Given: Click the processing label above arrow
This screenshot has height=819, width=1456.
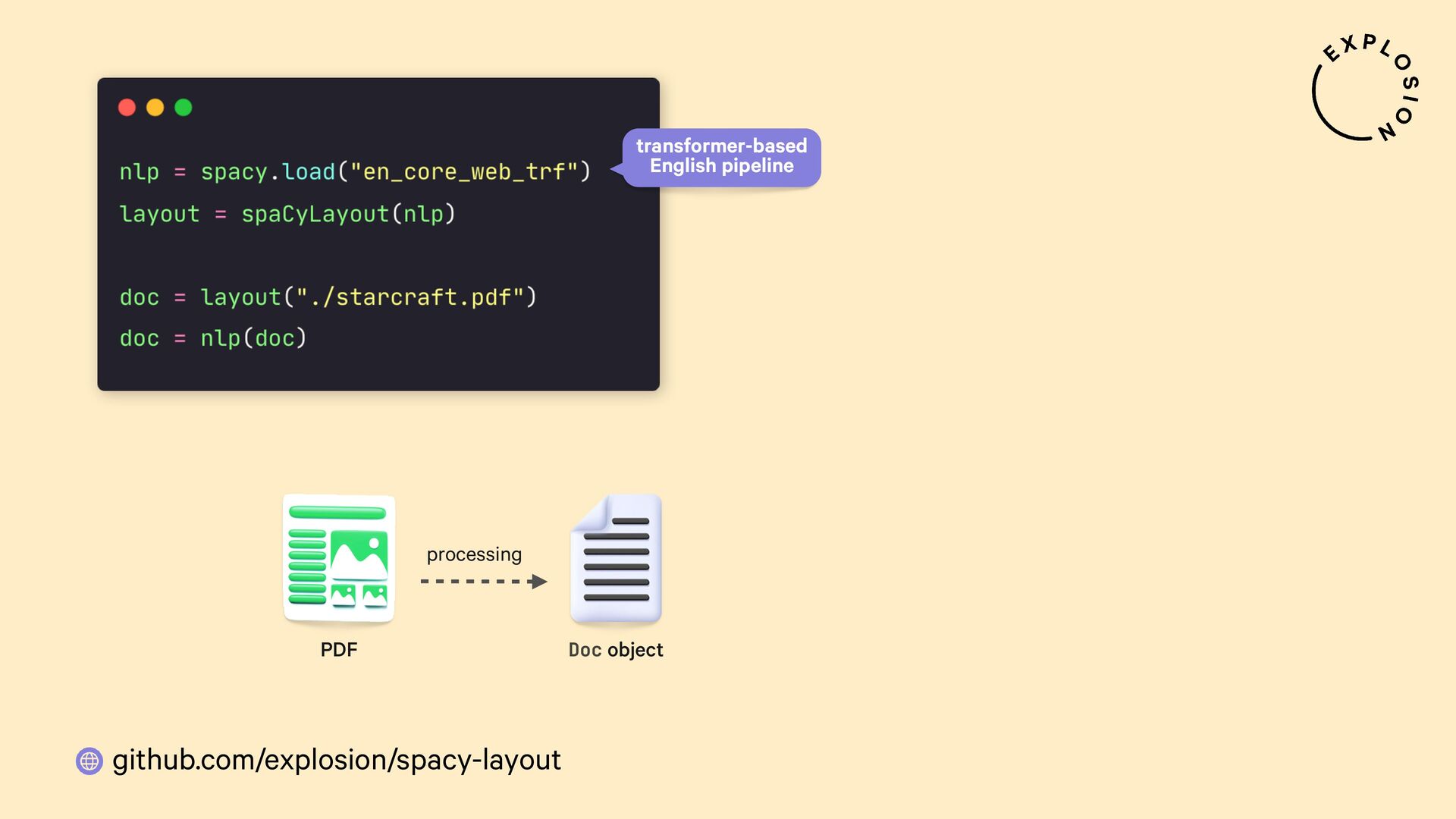Looking at the screenshot, I should [x=474, y=554].
